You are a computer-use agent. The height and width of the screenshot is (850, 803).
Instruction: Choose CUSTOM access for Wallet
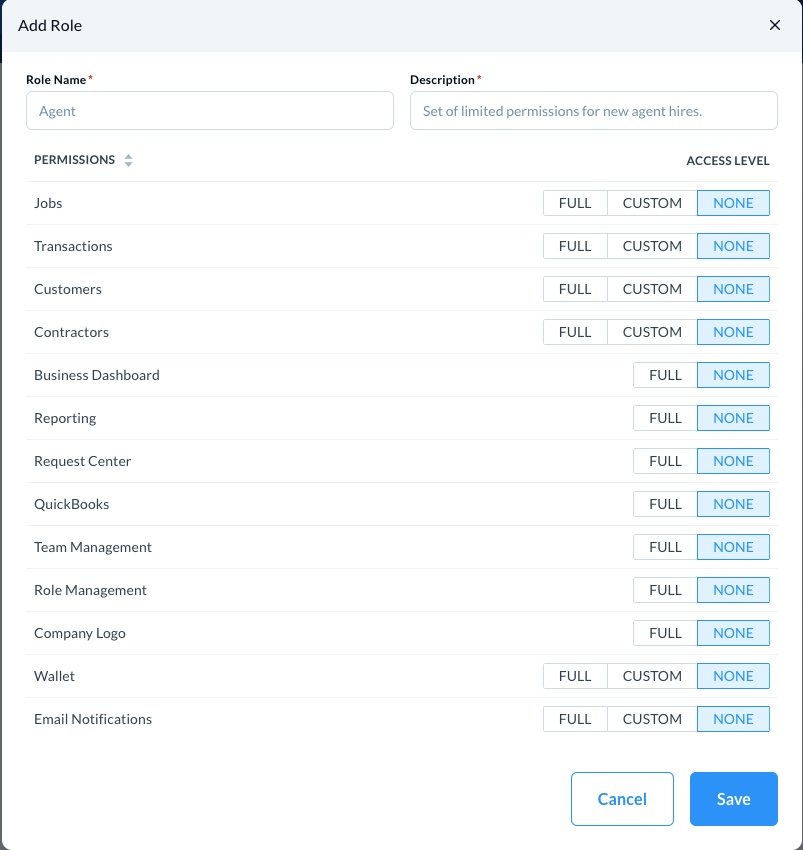[652, 676]
